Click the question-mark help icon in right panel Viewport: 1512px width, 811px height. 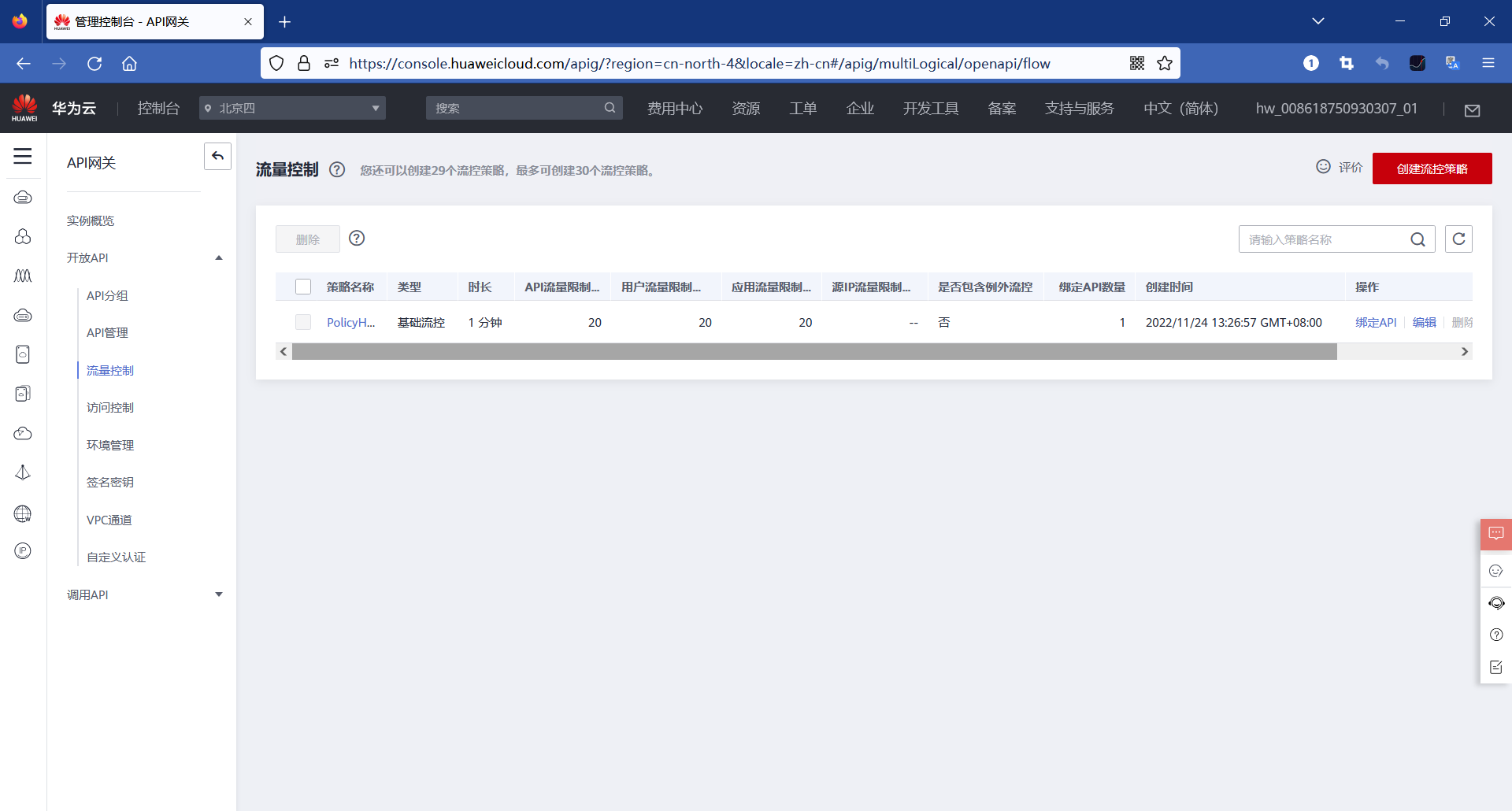coord(1496,635)
